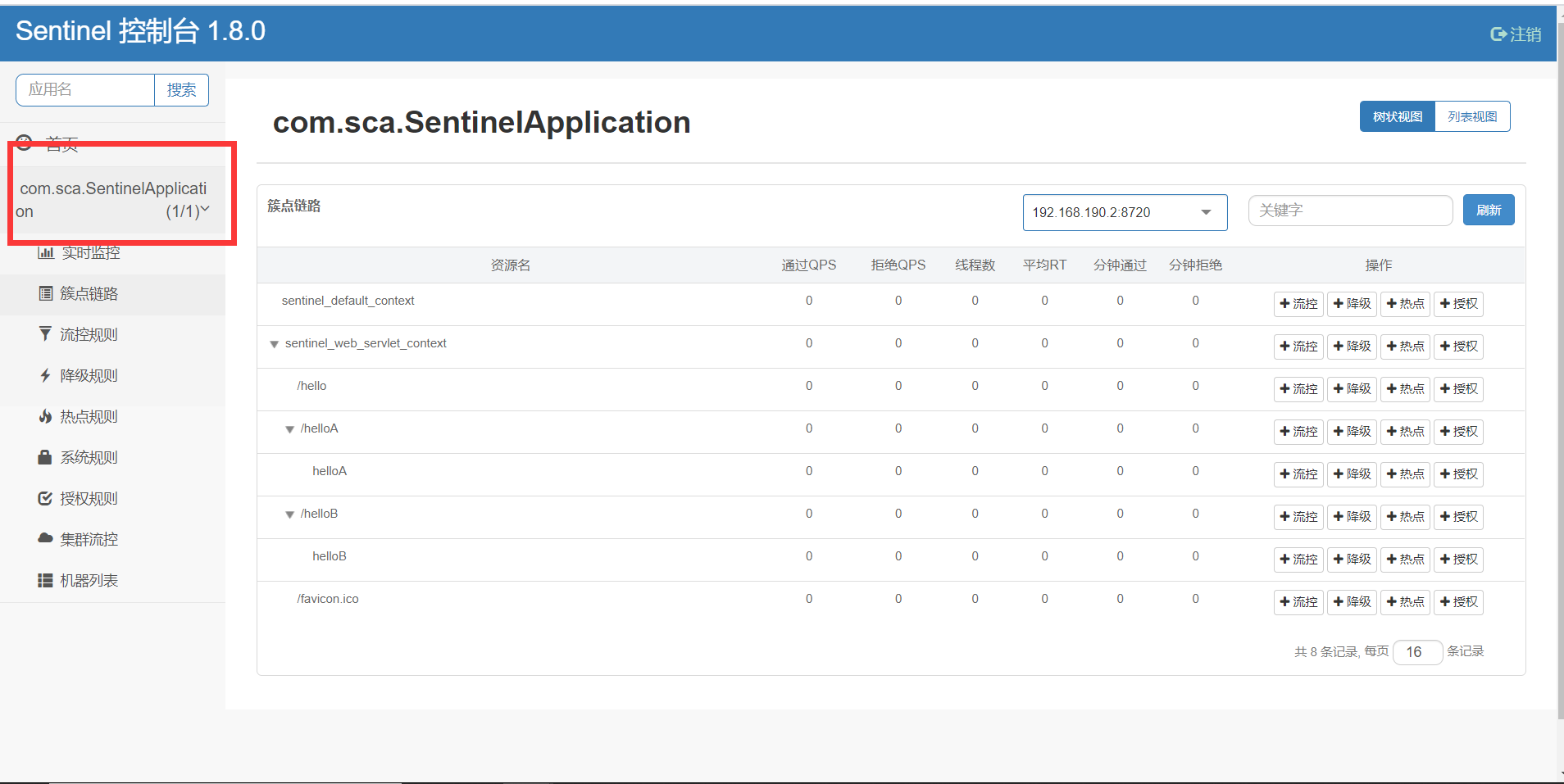Click the logout icon in header
Image resolution: width=1564 pixels, height=784 pixels.
point(1498,34)
